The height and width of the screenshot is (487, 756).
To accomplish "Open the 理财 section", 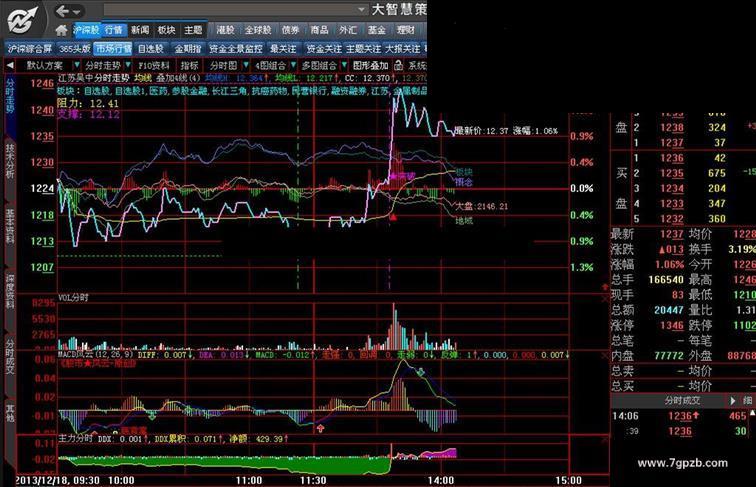I will (405, 30).
